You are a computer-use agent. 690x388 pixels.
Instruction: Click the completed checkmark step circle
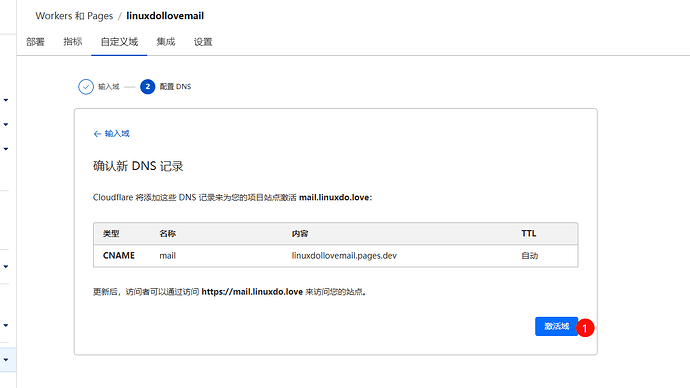(86, 87)
